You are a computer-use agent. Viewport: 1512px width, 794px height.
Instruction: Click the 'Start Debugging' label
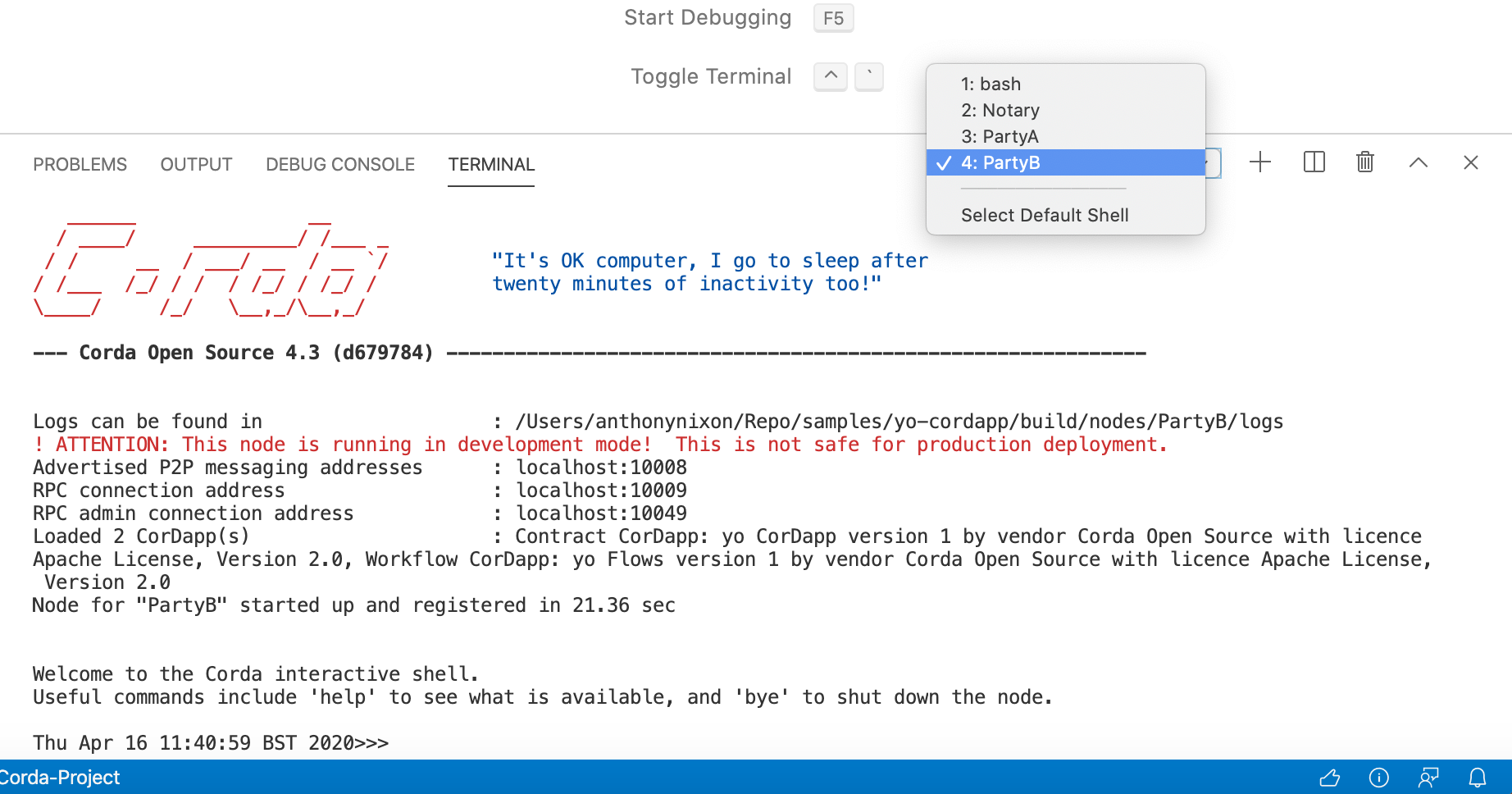coord(708,18)
